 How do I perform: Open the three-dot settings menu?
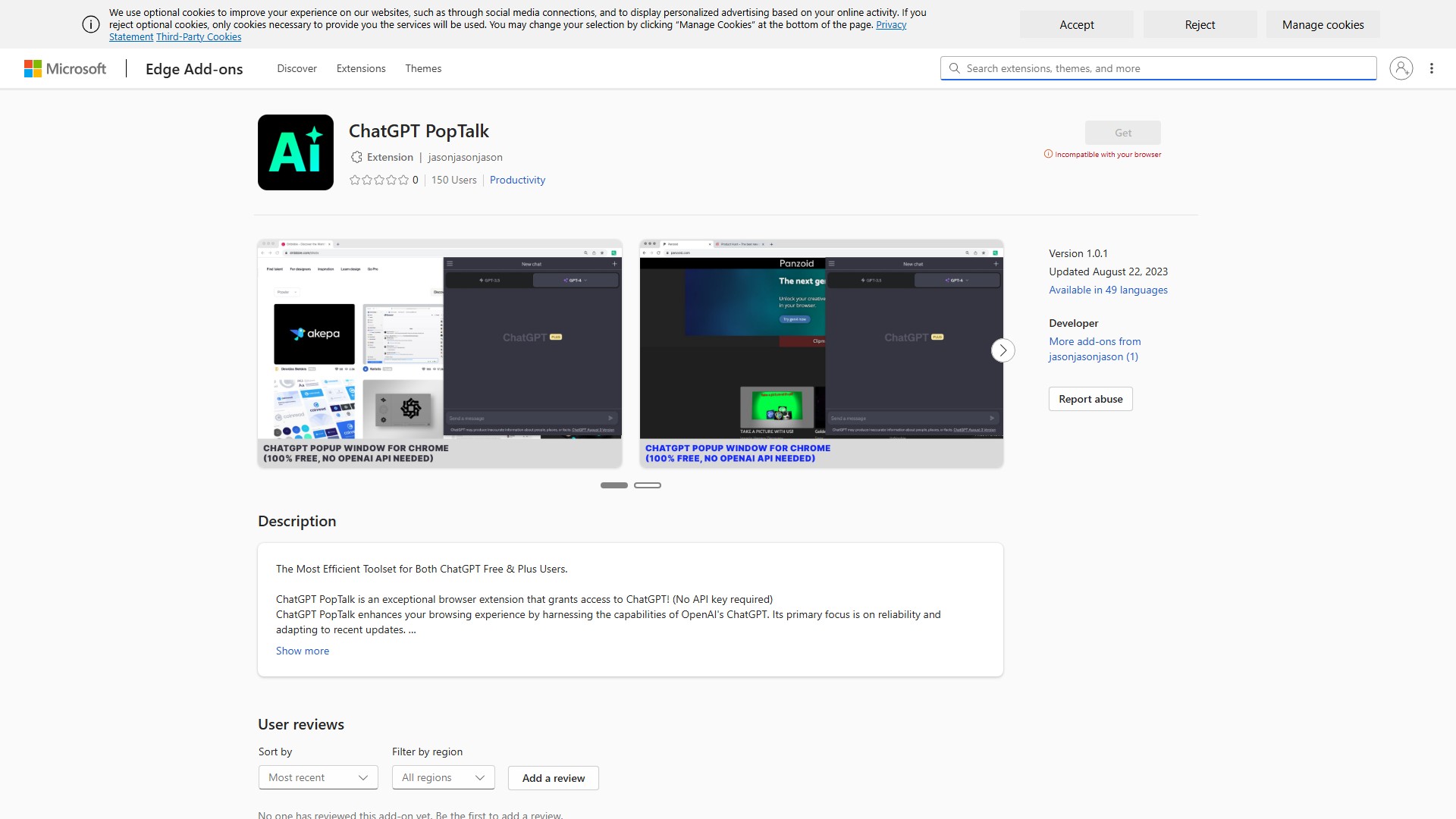[1432, 68]
